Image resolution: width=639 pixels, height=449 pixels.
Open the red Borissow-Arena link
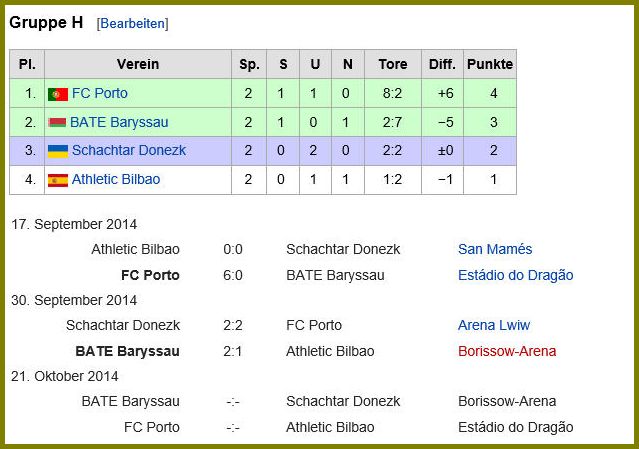[507, 351]
